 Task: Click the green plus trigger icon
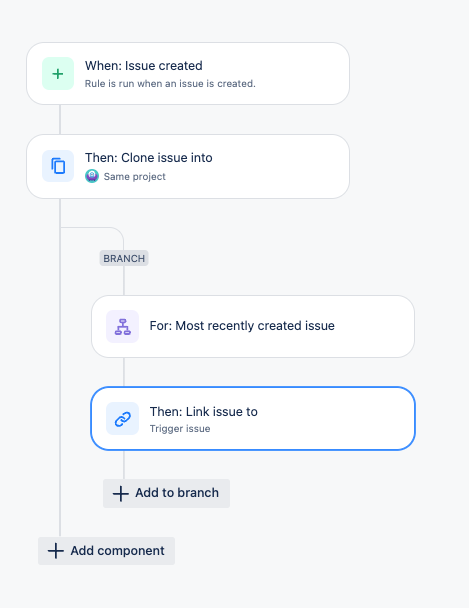(x=58, y=74)
